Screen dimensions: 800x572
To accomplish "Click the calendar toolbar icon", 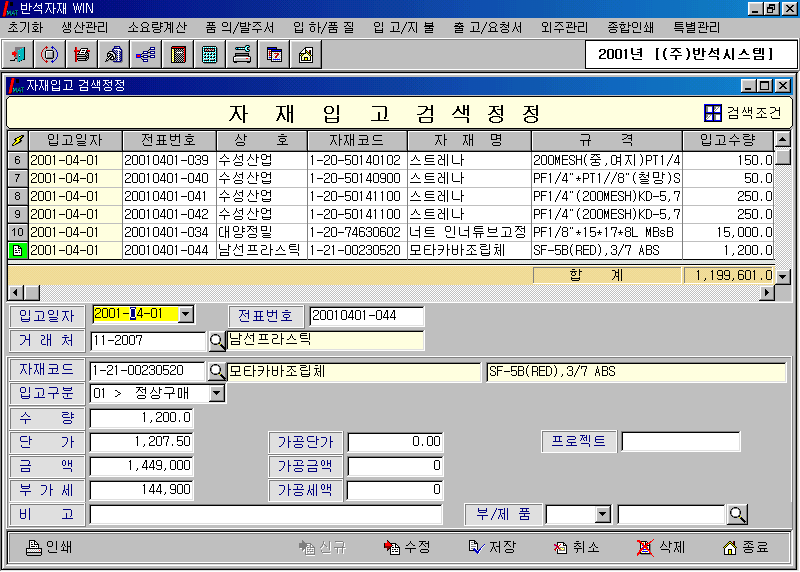I will pyautogui.click(x=274, y=54).
